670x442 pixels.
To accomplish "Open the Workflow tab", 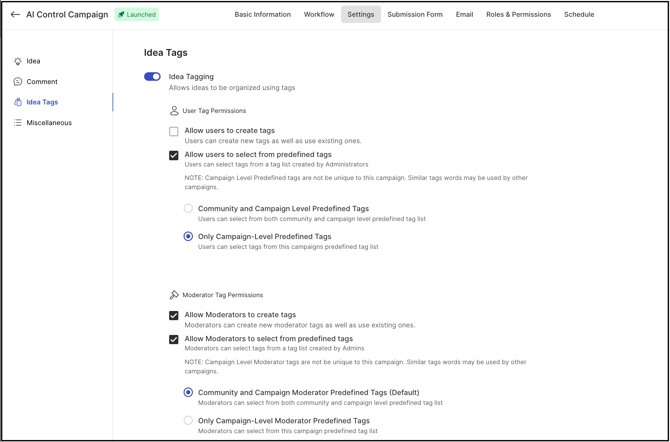I will pos(319,15).
